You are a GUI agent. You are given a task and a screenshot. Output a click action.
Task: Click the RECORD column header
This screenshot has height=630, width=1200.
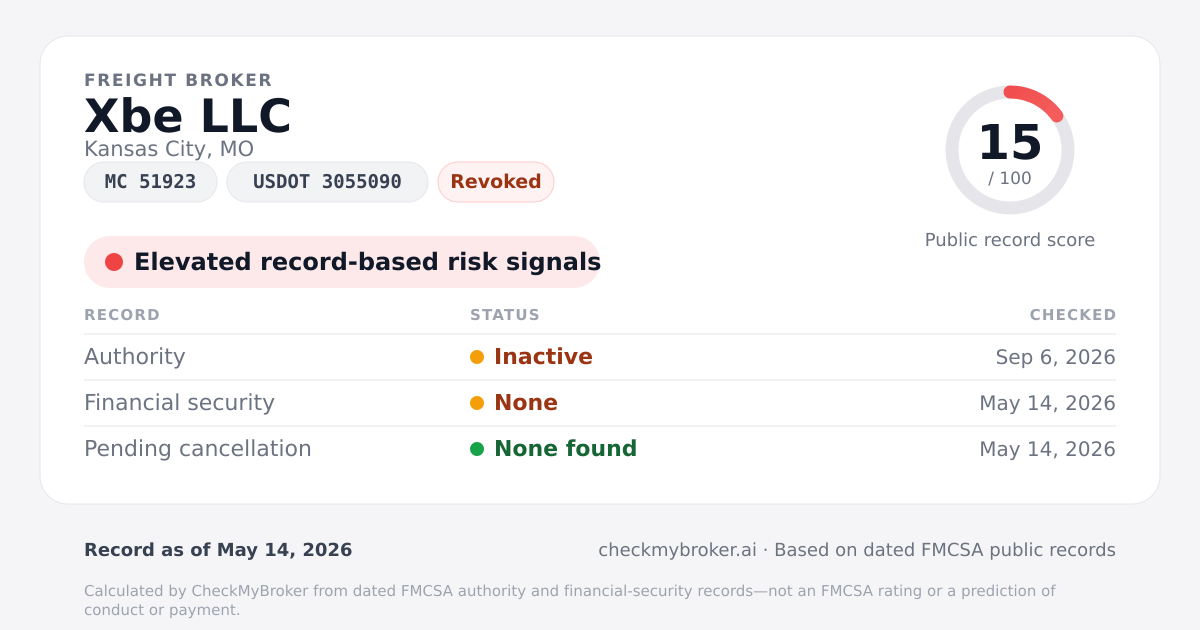pyautogui.click(x=122, y=315)
